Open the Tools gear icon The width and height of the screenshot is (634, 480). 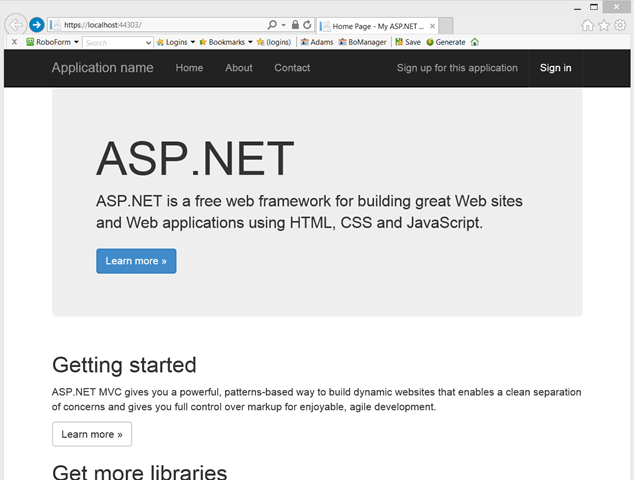pyautogui.click(x=620, y=25)
